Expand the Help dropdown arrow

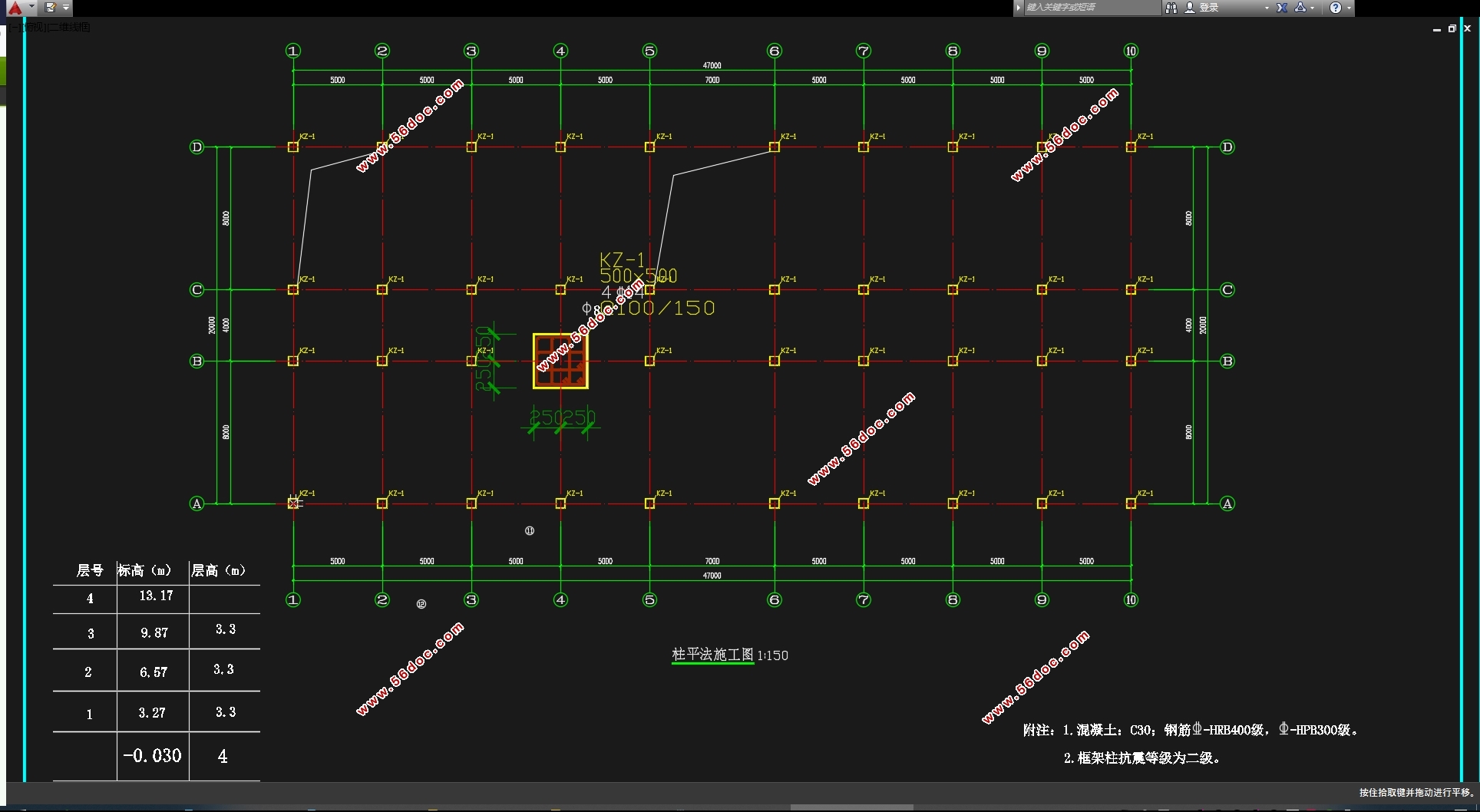[1349, 8]
